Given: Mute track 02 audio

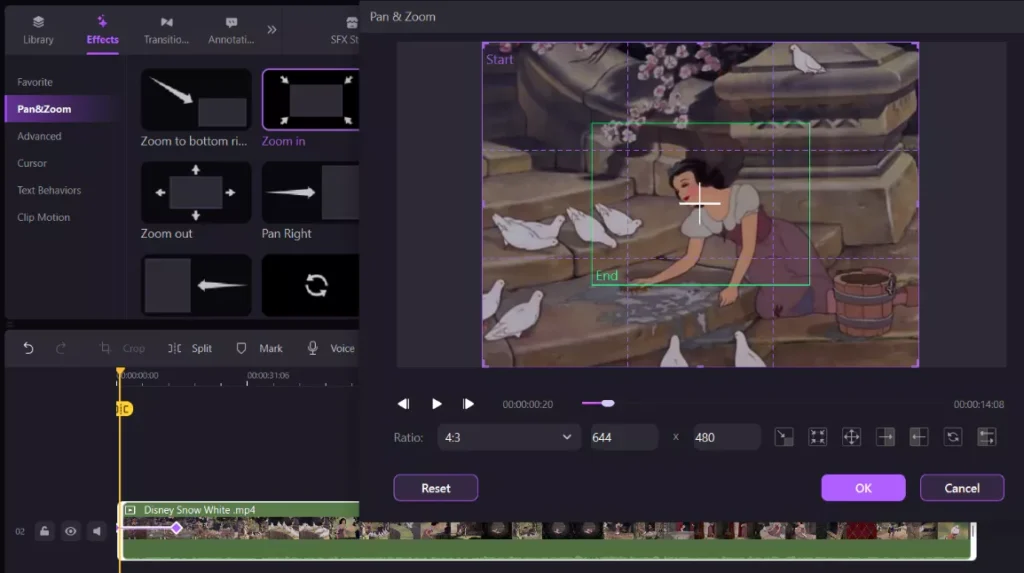Looking at the screenshot, I should tap(97, 531).
